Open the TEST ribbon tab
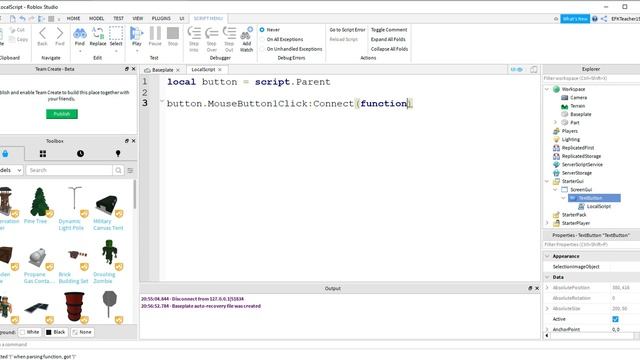640x360 pixels. point(118,18)
